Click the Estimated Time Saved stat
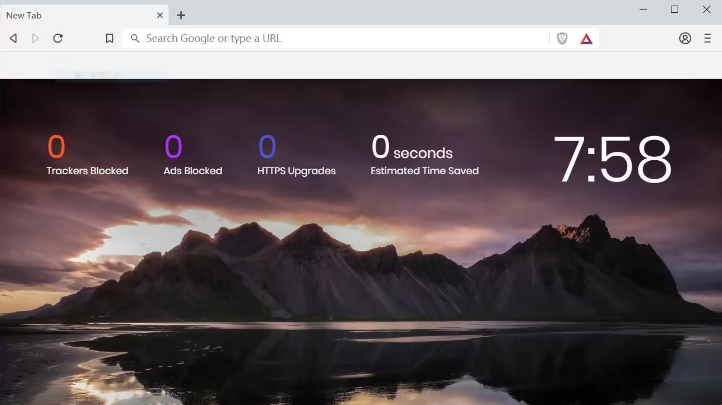The image size is (722, 405). (424, 155)
